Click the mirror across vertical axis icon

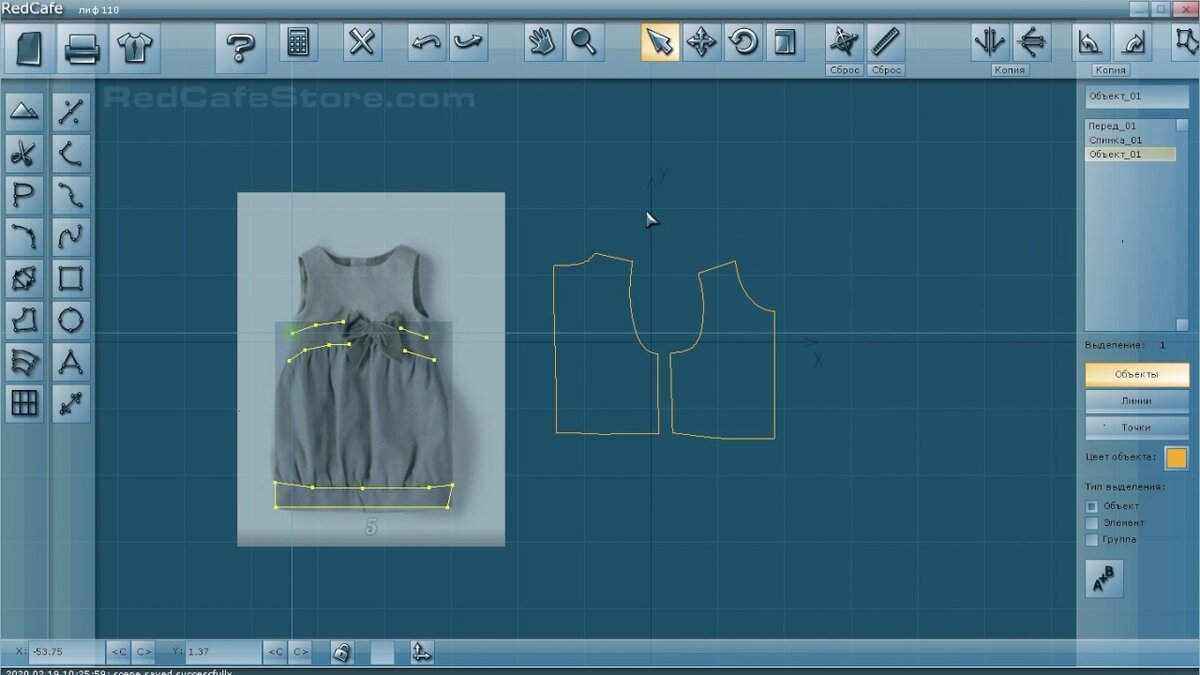(990, 42)
